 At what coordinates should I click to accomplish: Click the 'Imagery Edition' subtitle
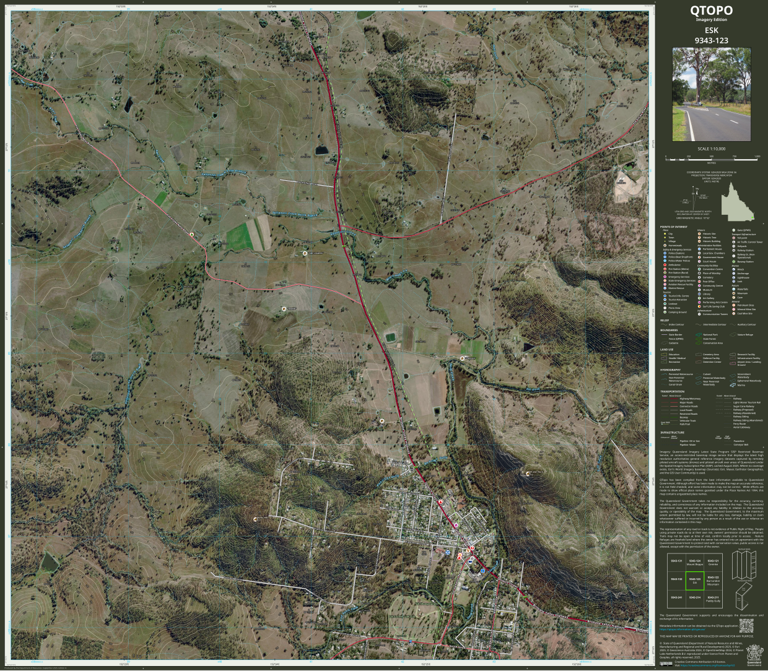click(x=711, y=20)
